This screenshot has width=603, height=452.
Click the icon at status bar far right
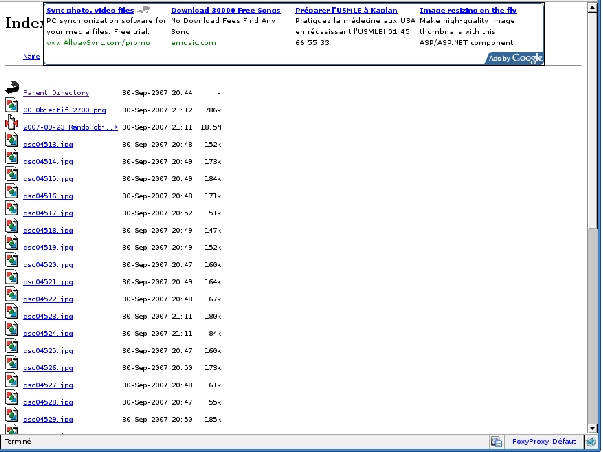point(591,442)
